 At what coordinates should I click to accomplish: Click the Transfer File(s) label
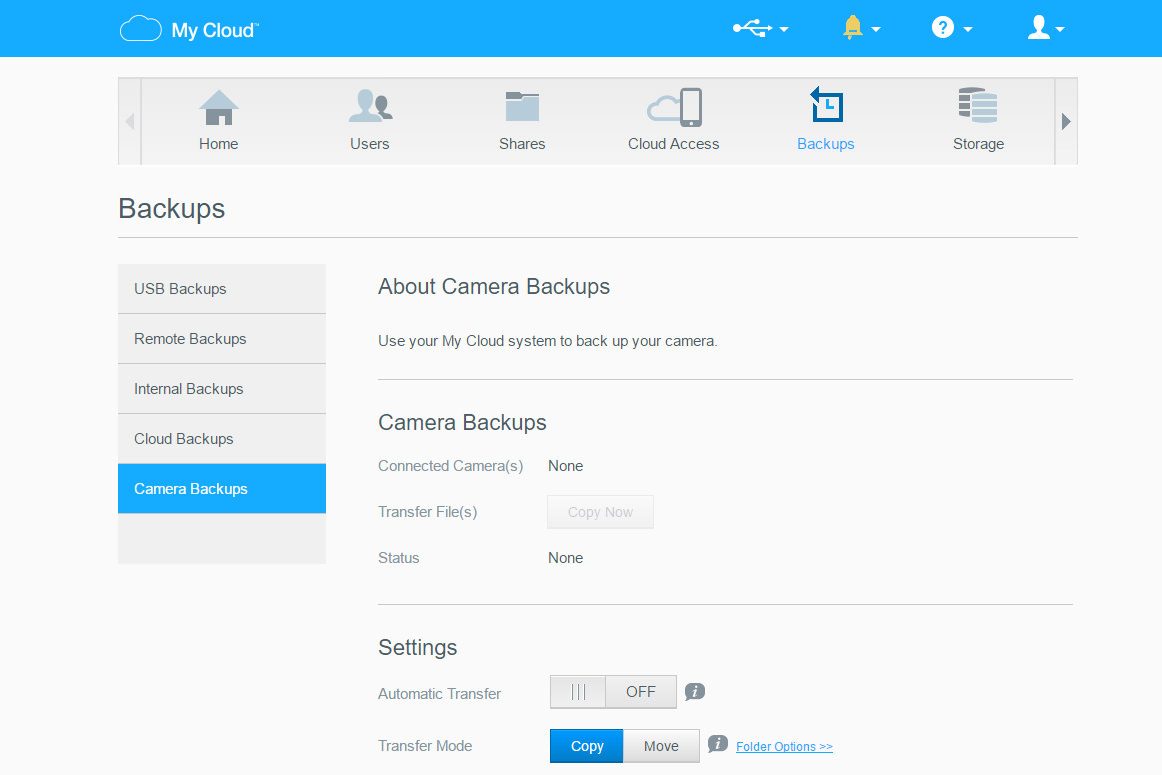click(428, 512)
